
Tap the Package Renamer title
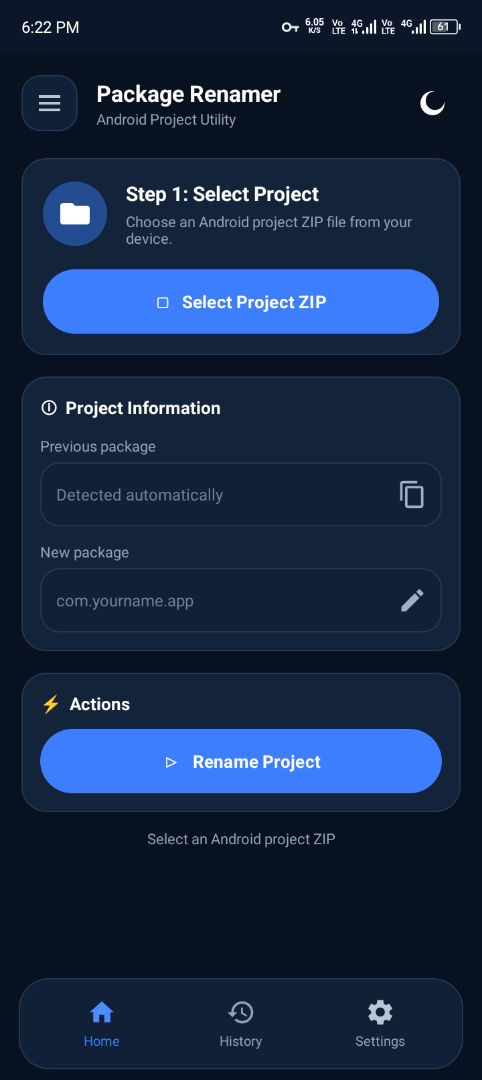point(189,94)
